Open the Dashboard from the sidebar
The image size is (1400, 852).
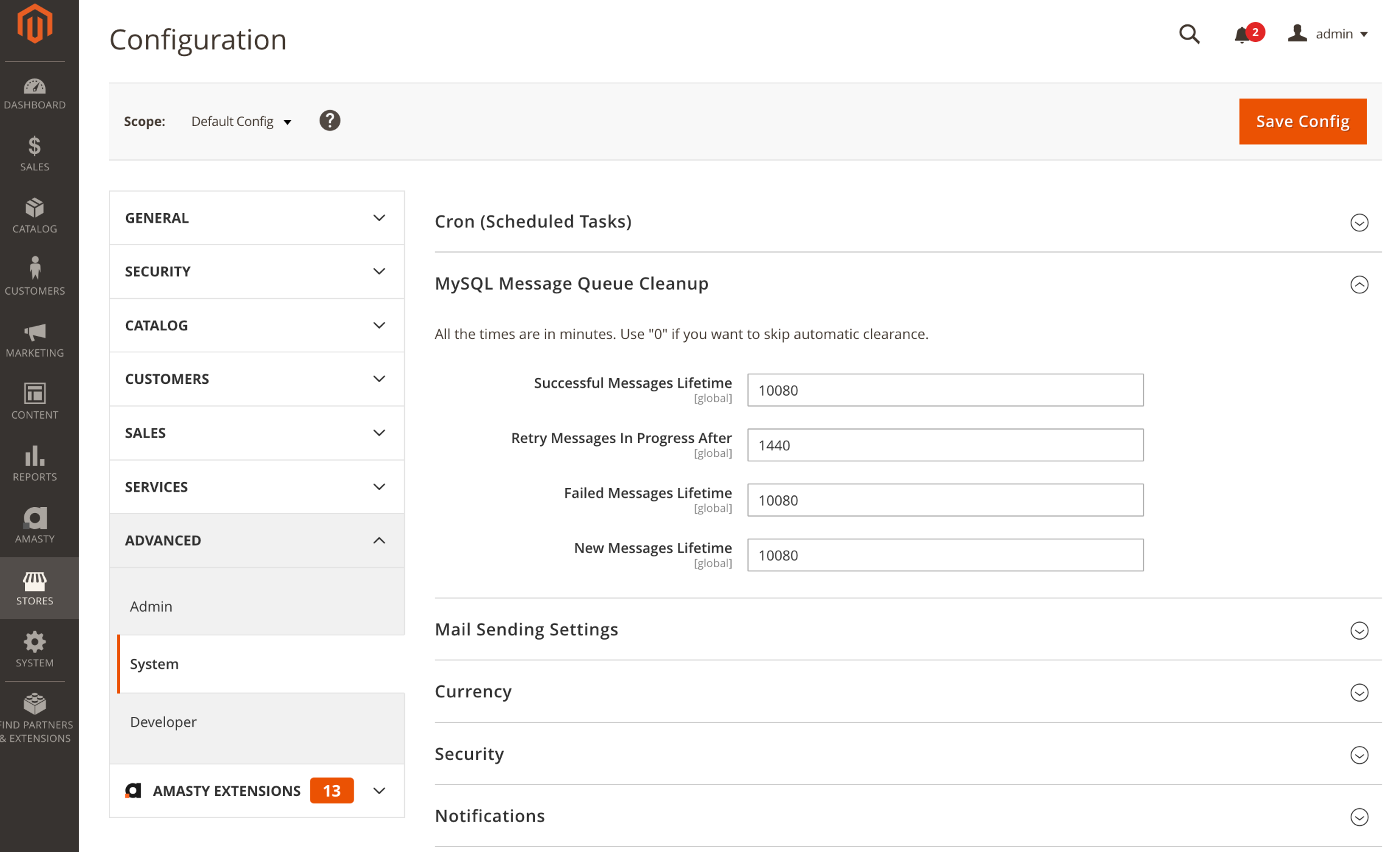pyautogui.click(x=35, y=93)
